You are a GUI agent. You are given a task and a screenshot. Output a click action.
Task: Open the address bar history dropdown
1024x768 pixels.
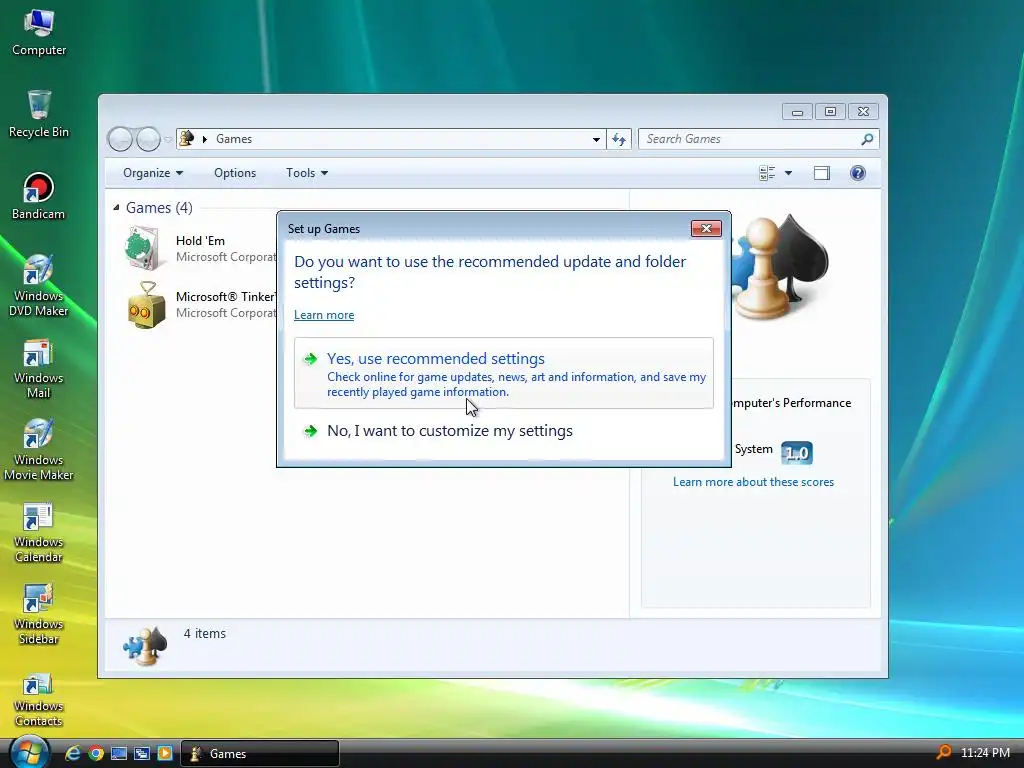click(x=596, y=139)
